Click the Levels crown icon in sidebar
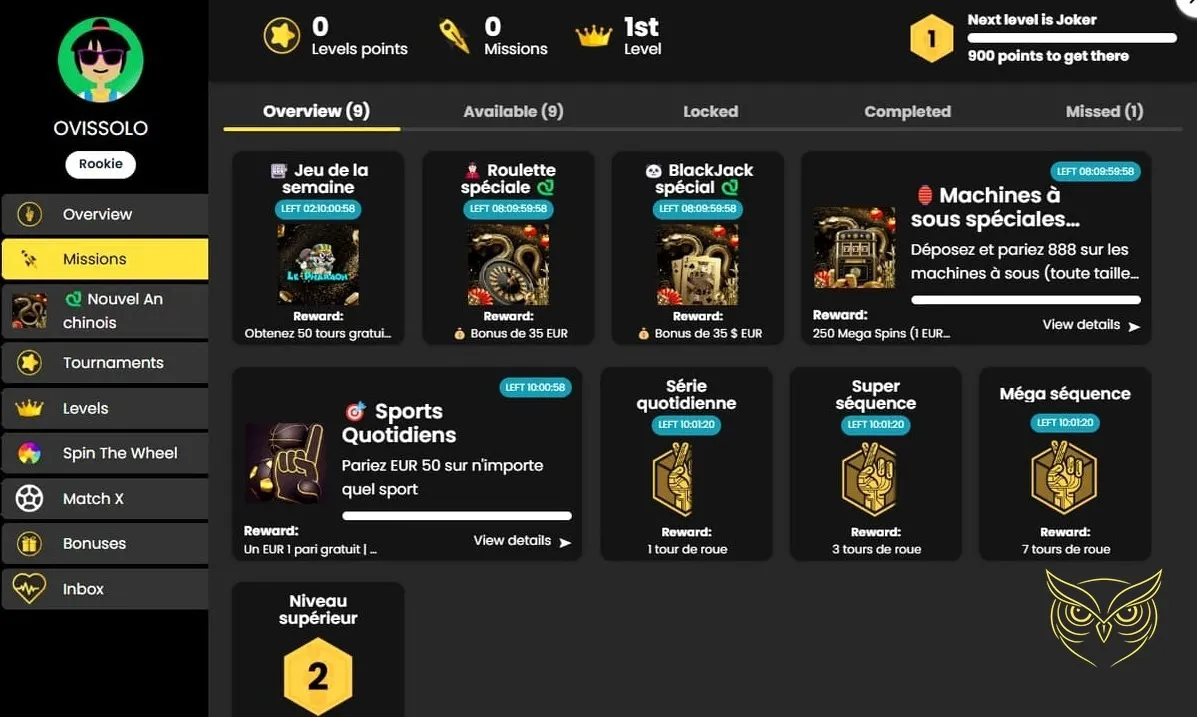 click(29, 409)
